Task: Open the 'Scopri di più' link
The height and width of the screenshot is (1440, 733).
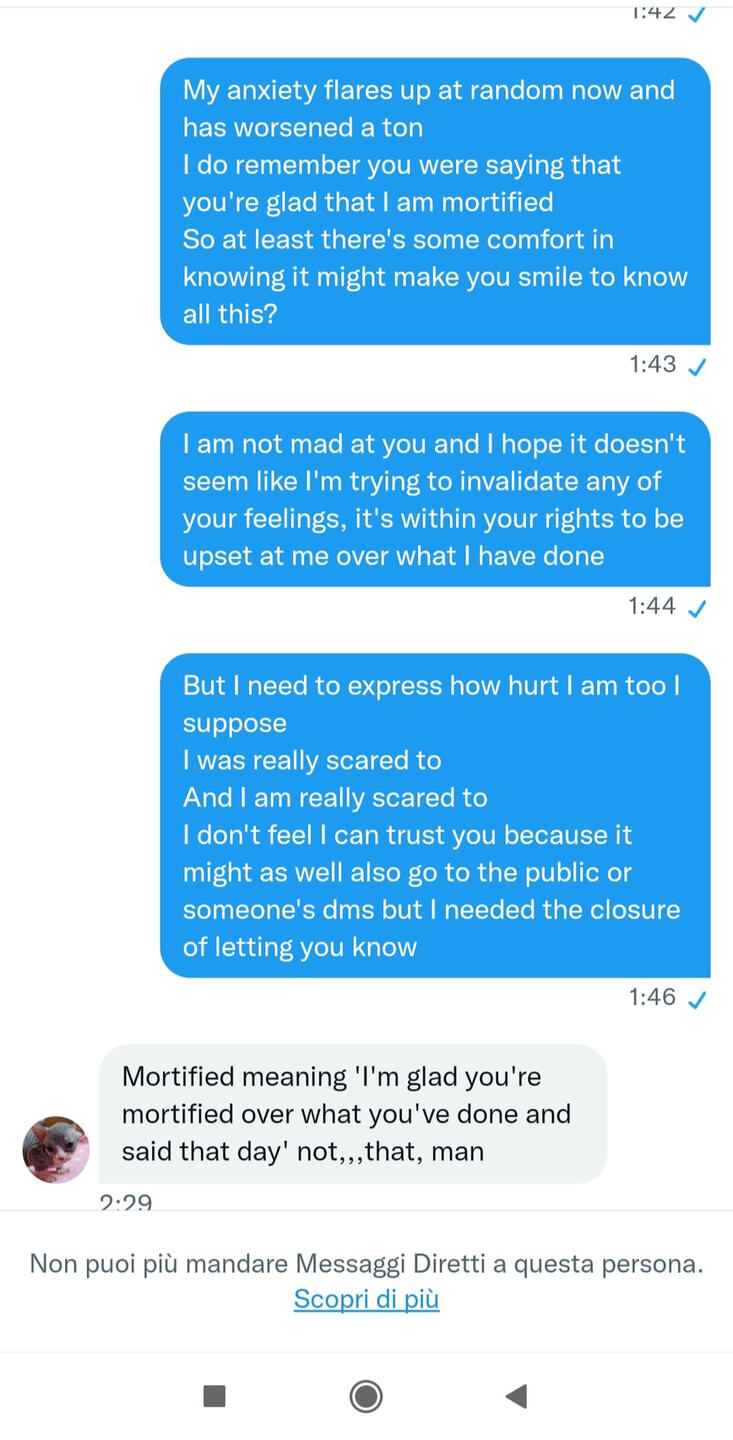Action: click(366, 1299)
